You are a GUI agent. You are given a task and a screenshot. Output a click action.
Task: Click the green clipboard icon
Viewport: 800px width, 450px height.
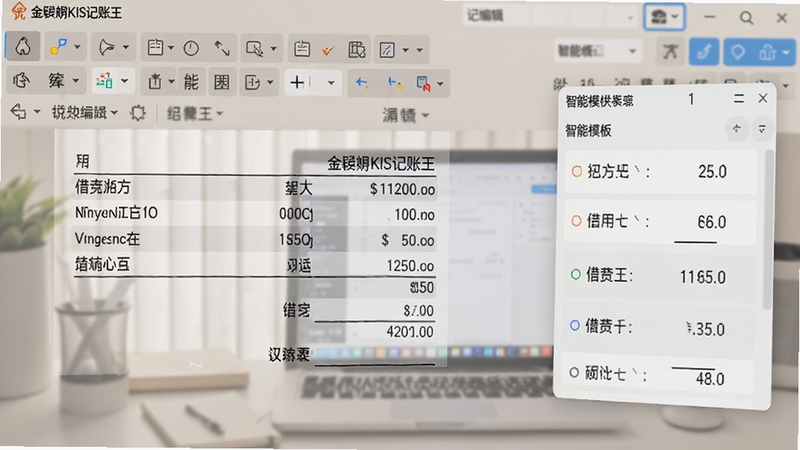pos(302,49)
